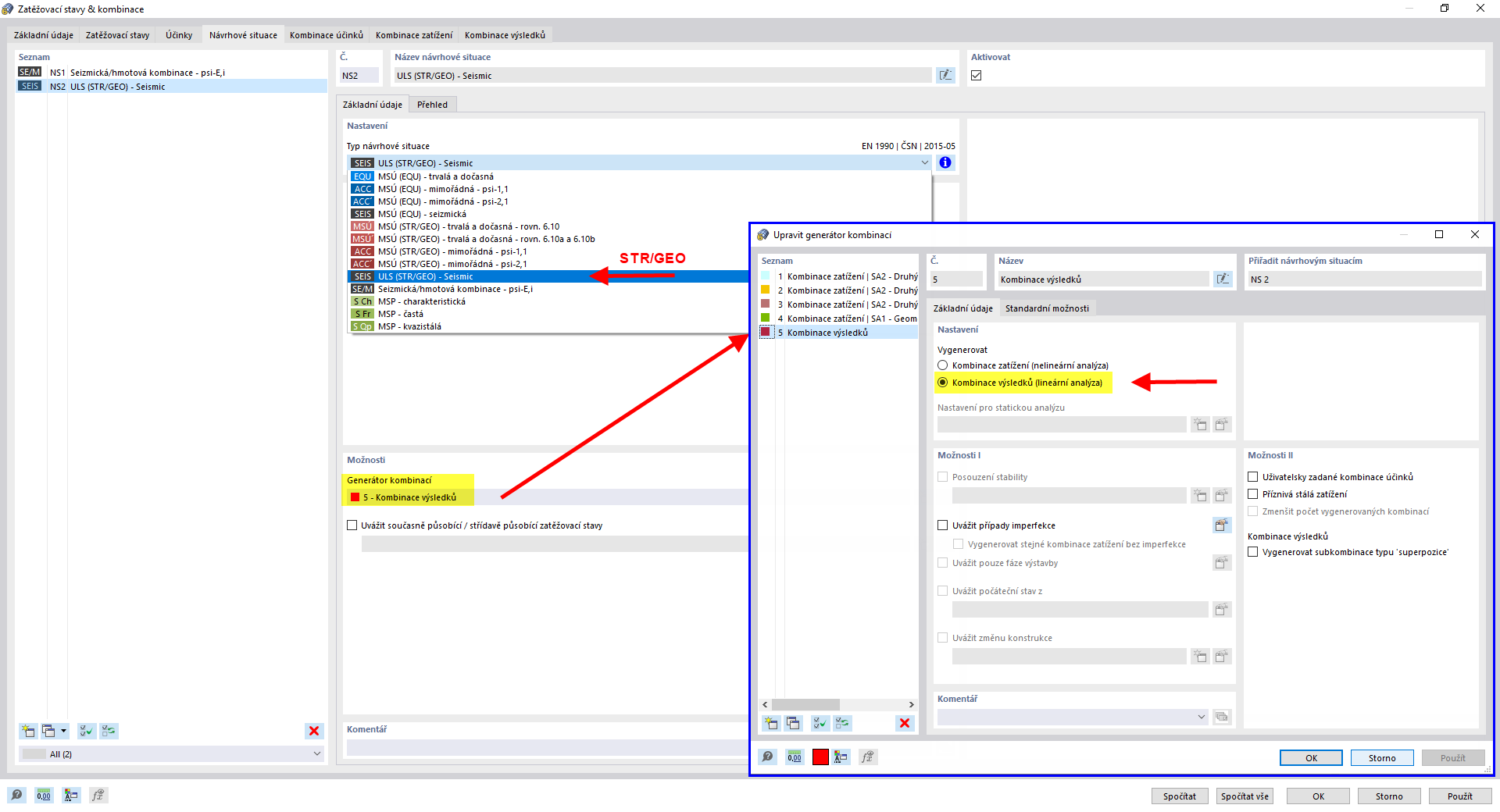Image resolution: width=1500 pixels, height=812 pixels.
Task: Open help search icon at main window bottom
Action: 17,795
